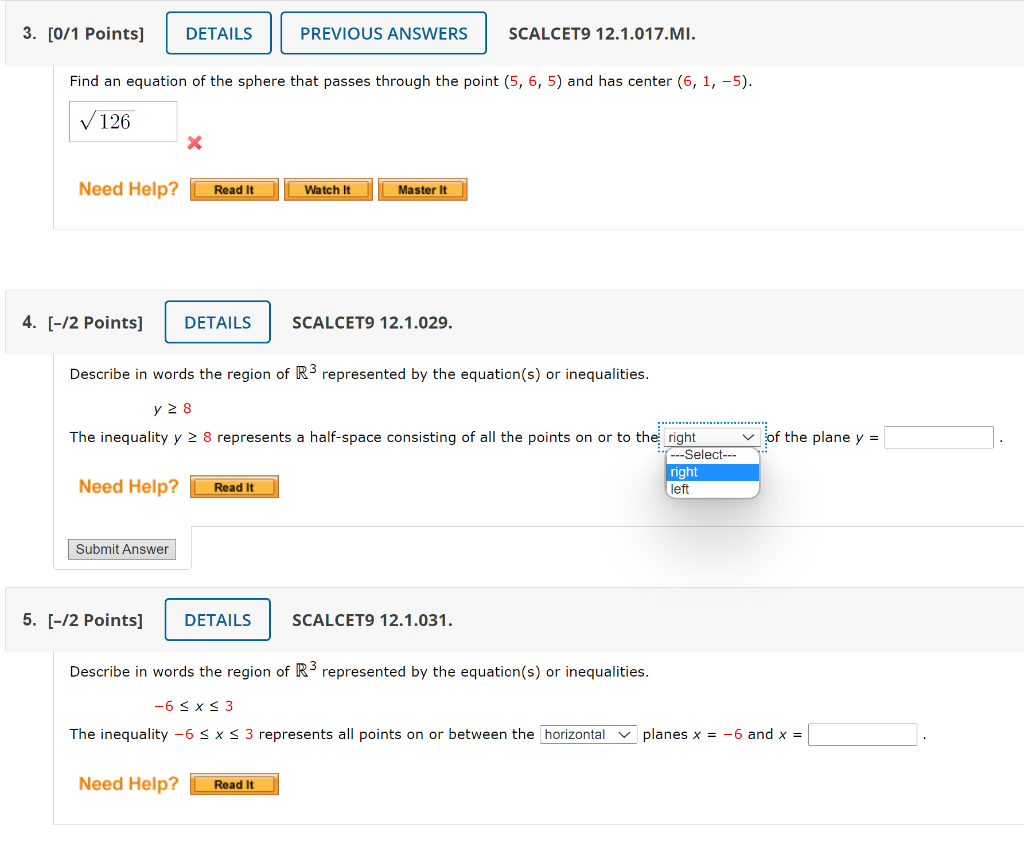The width and height of the screenshot is (1024, 844).
Task: Click the Read It badge for problem 5
Action: (234, 784)
